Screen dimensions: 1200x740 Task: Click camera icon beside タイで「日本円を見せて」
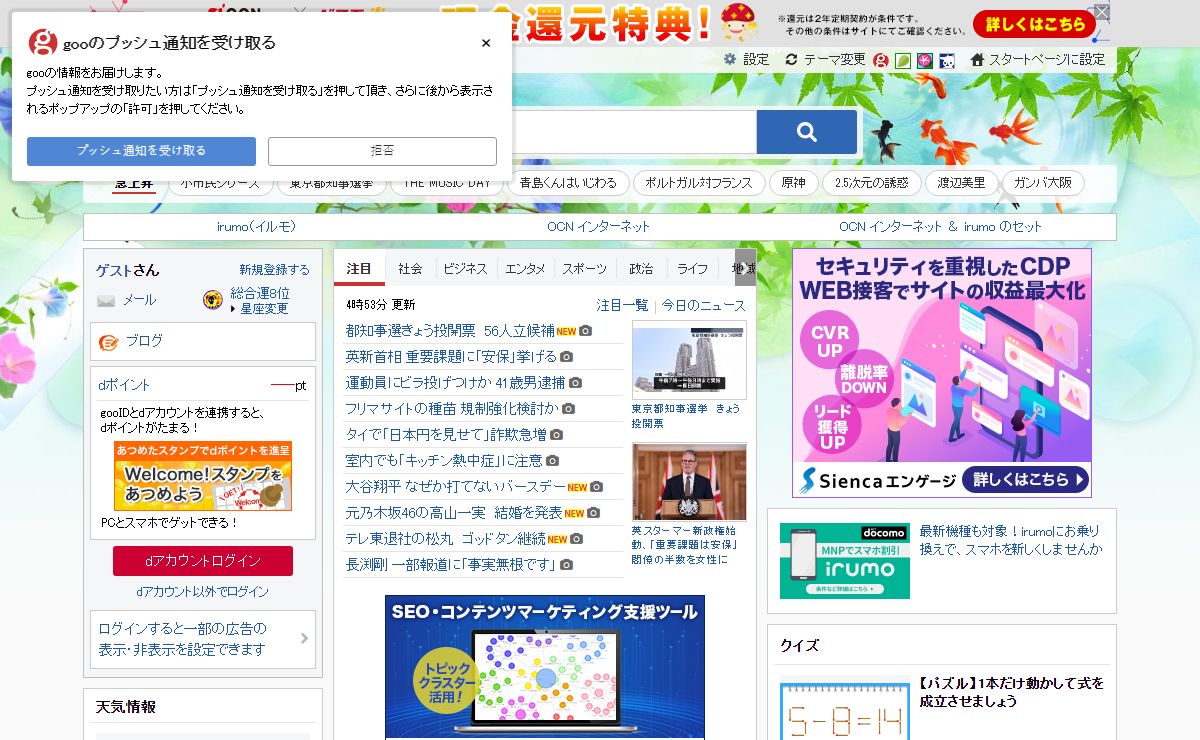(x=557, y=435)
